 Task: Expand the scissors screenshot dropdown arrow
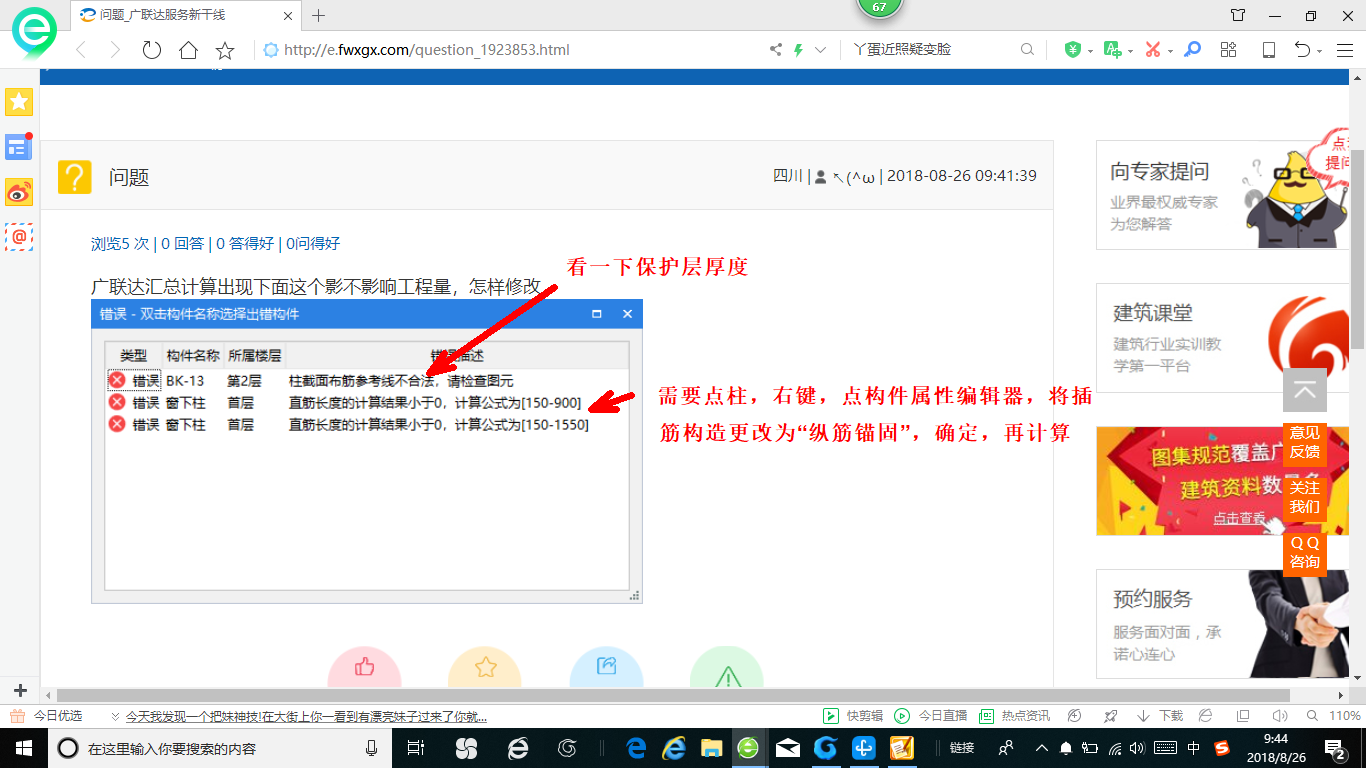click(1170, 51)
